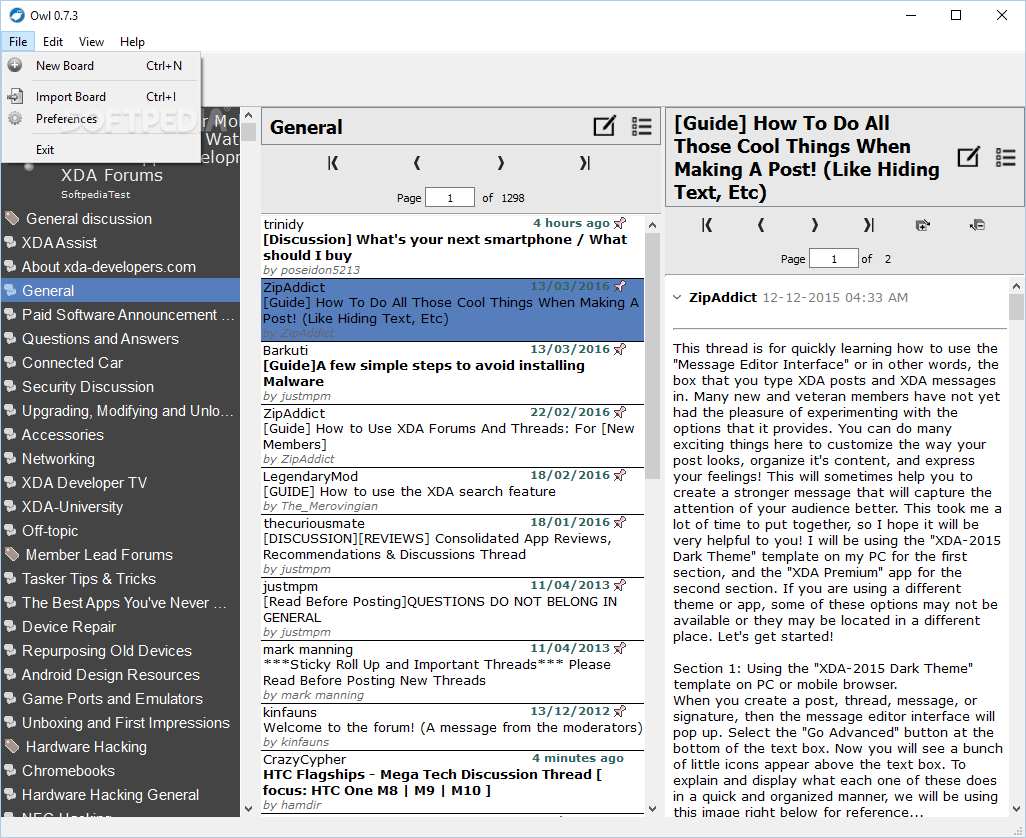1026x838 pixels.
Task: Select Tasker Tips & Tricks forum
Action: click(120, 579)
